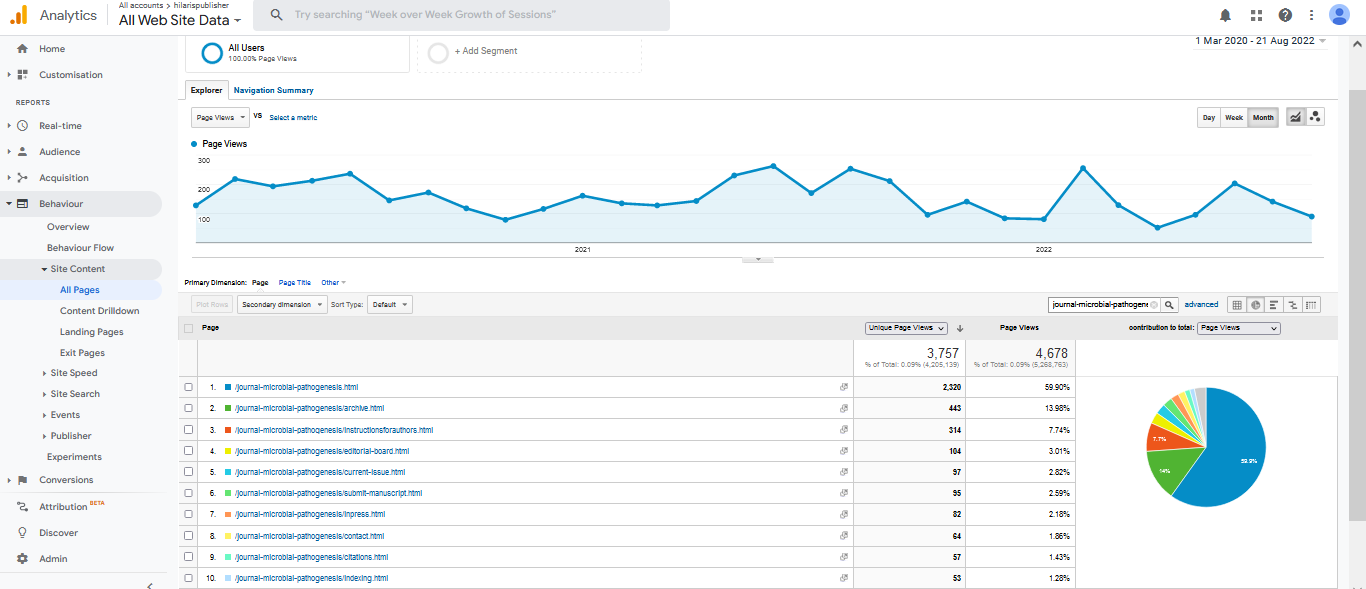Open the Google apps grid icon

click(x=1256, y=15)
